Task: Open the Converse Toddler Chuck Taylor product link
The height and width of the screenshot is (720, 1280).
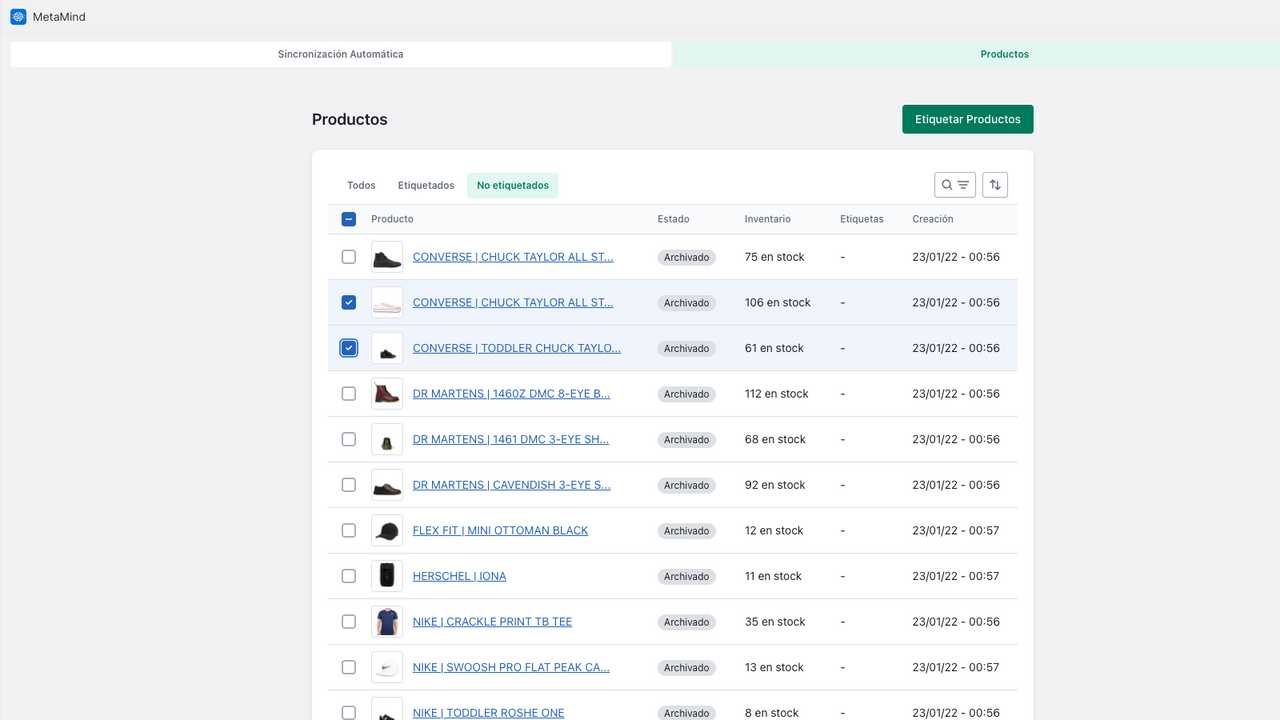Action: pyautogui.click(x=517, y=348)
